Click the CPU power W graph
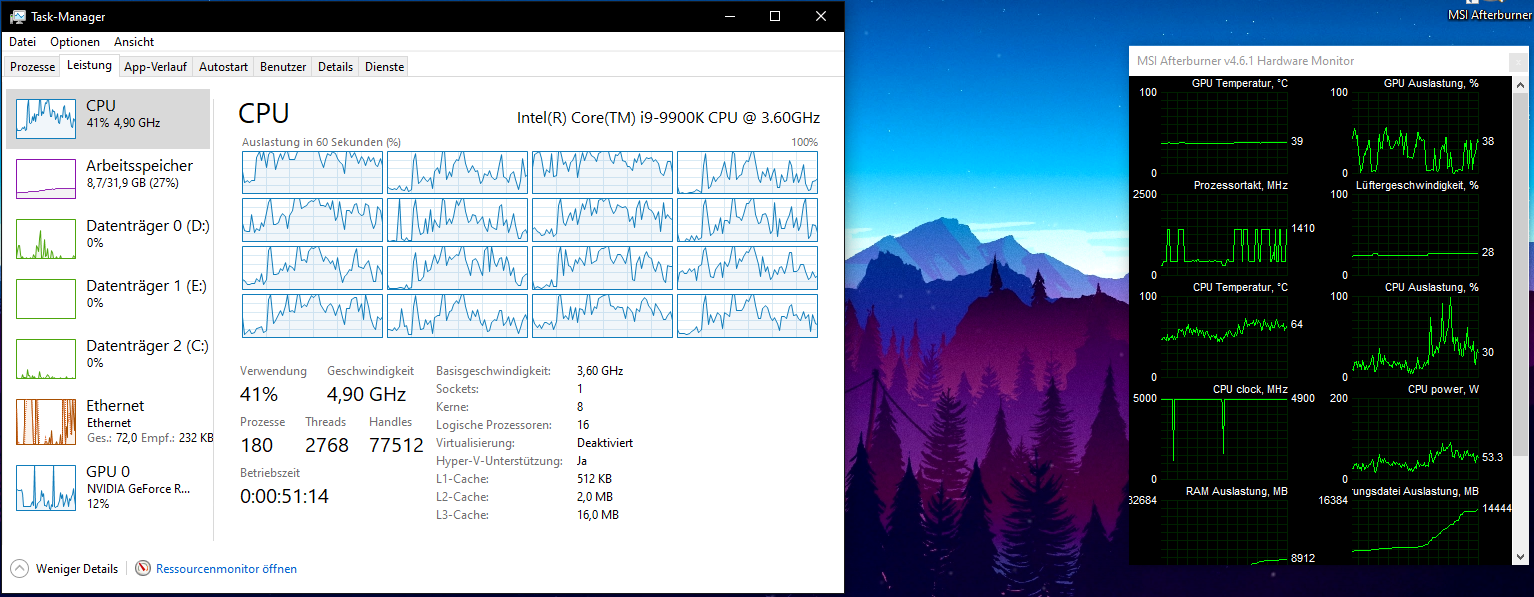 point(1415,439)
